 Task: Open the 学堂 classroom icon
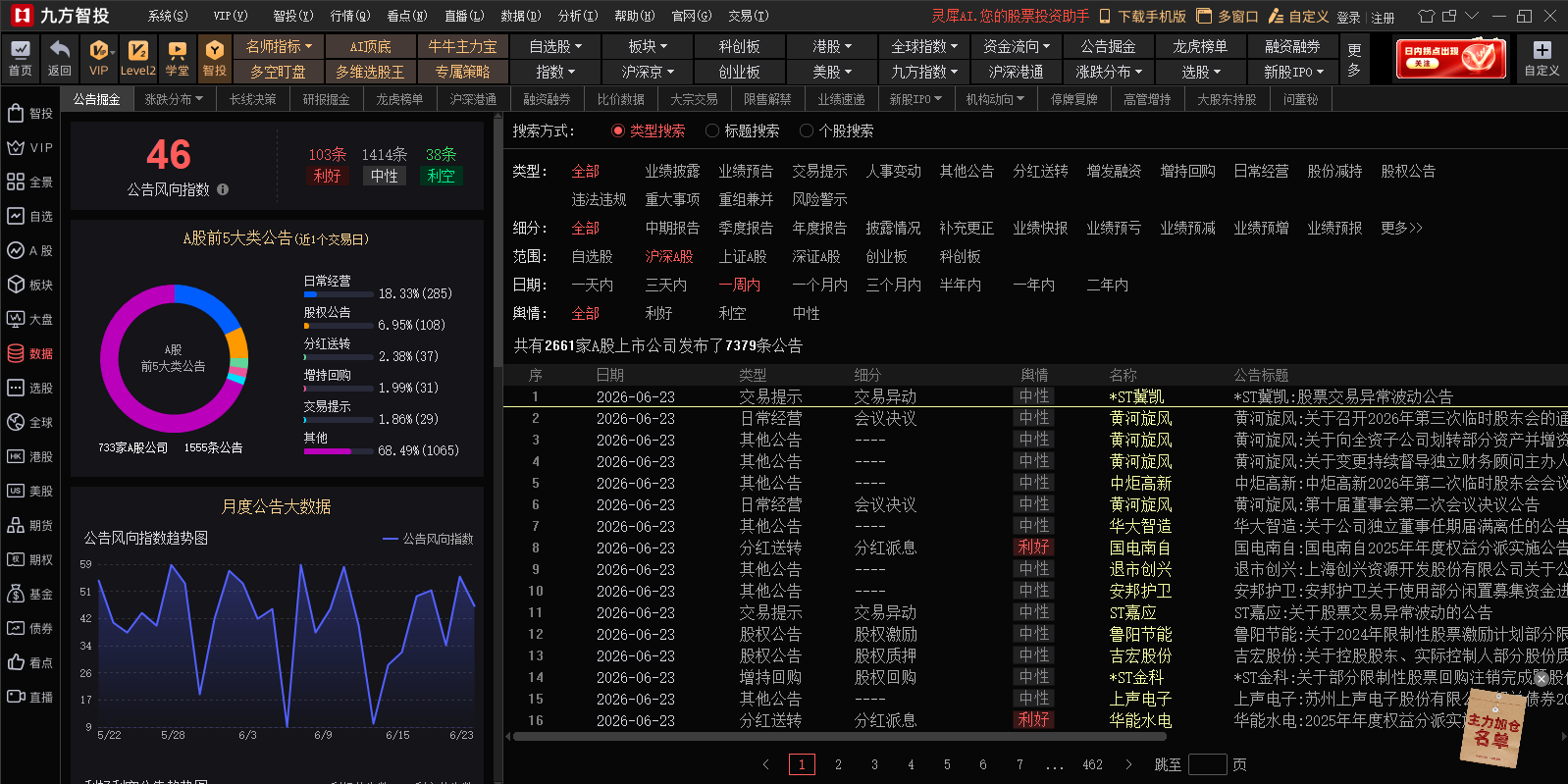point(178,58)
